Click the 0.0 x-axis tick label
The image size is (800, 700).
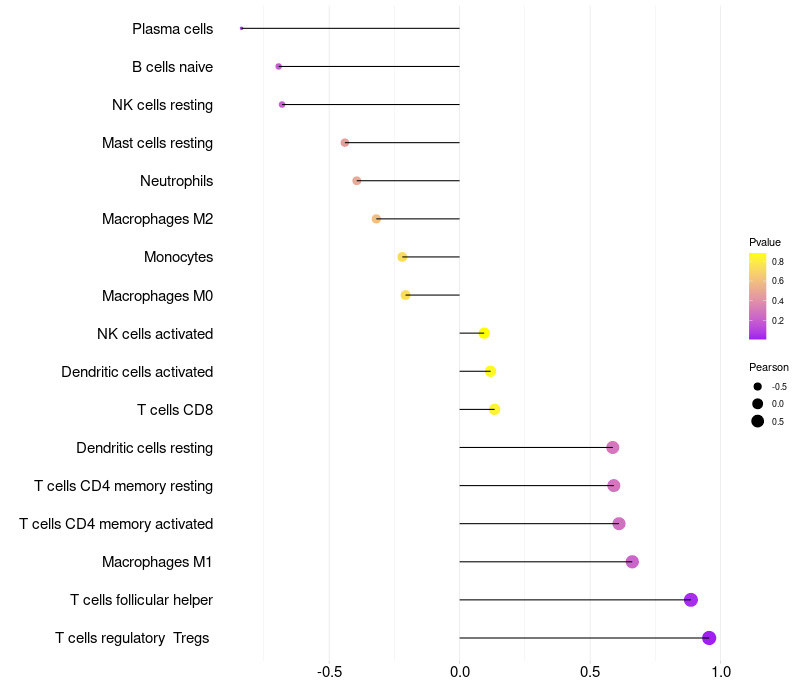tap(460, 671)
